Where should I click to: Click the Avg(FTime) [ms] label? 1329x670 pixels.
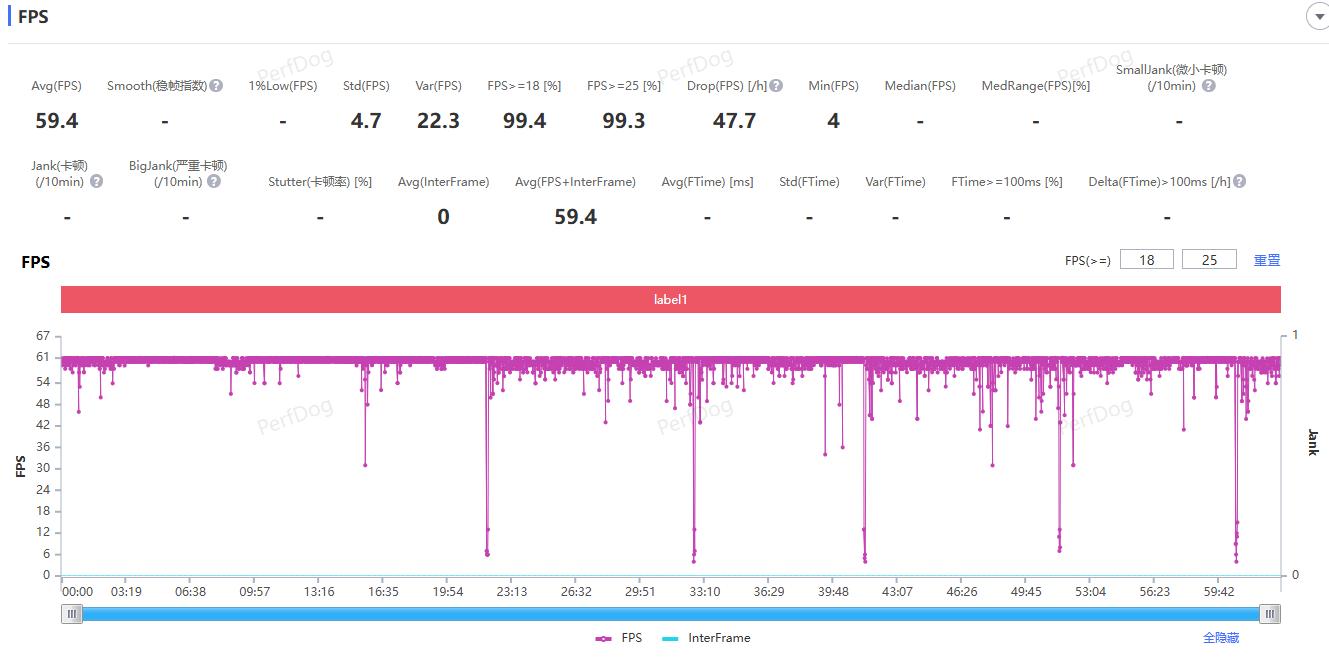click(707, 182)
